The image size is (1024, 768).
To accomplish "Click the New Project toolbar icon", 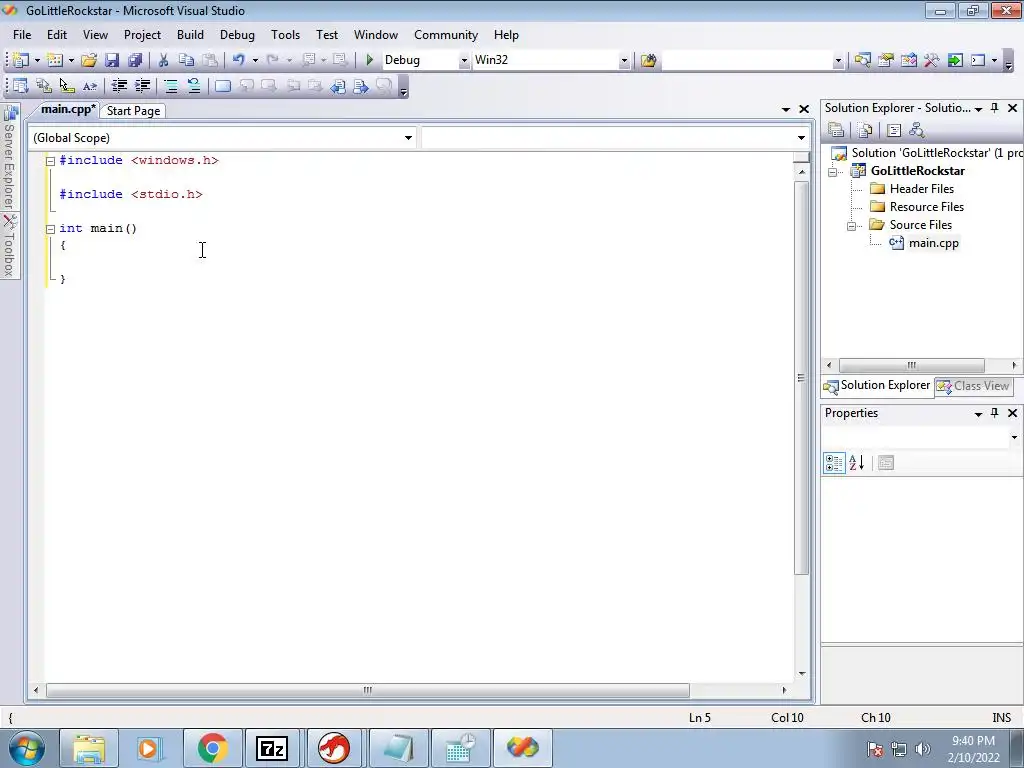I will (x=21, y=60).
